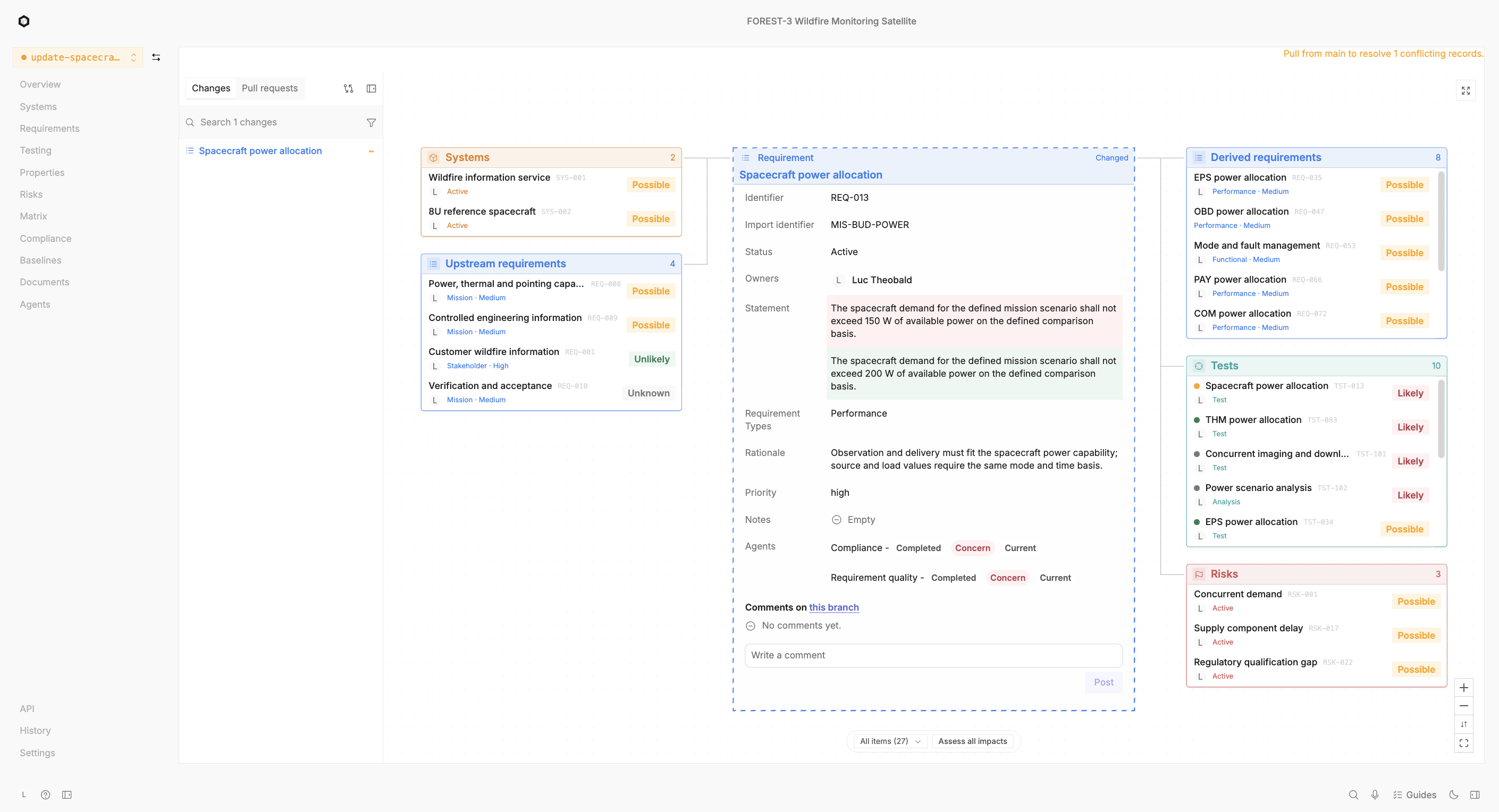Open the Compliance sidebar item
The image size is (1499, 812).
(45, 239)
